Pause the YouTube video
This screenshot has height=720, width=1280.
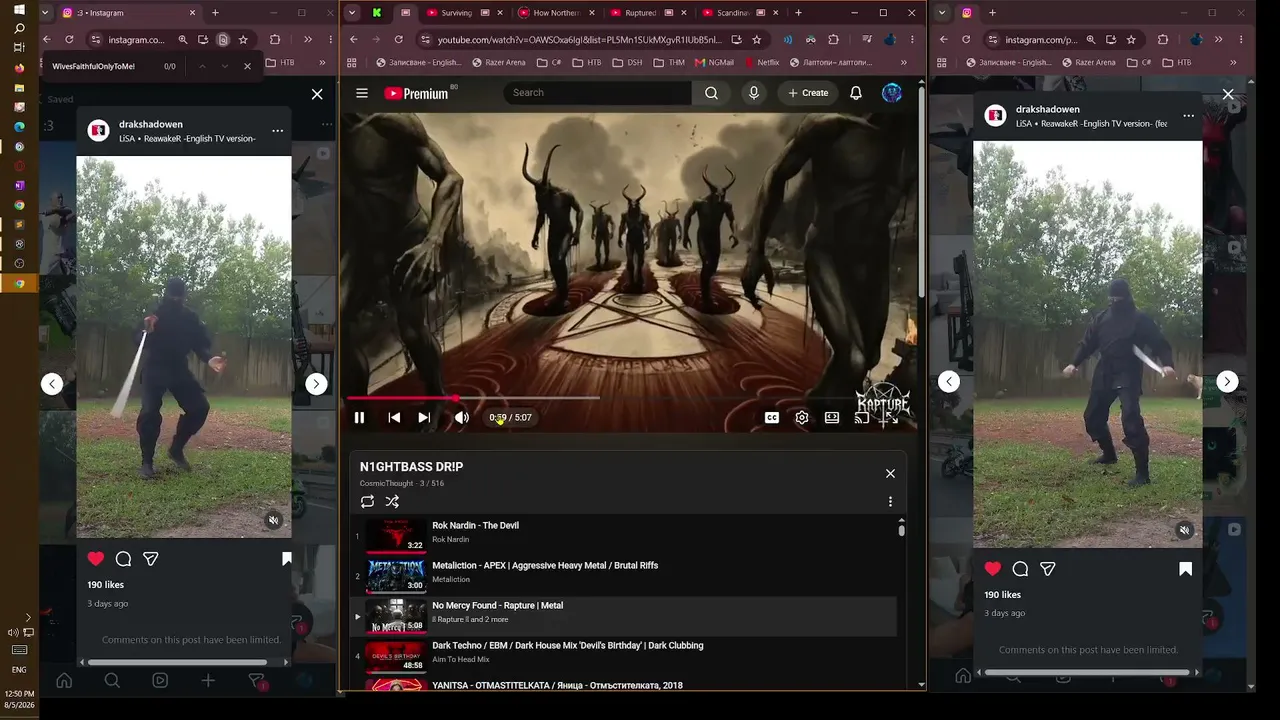pyautogui.click(x=359, y=418)
